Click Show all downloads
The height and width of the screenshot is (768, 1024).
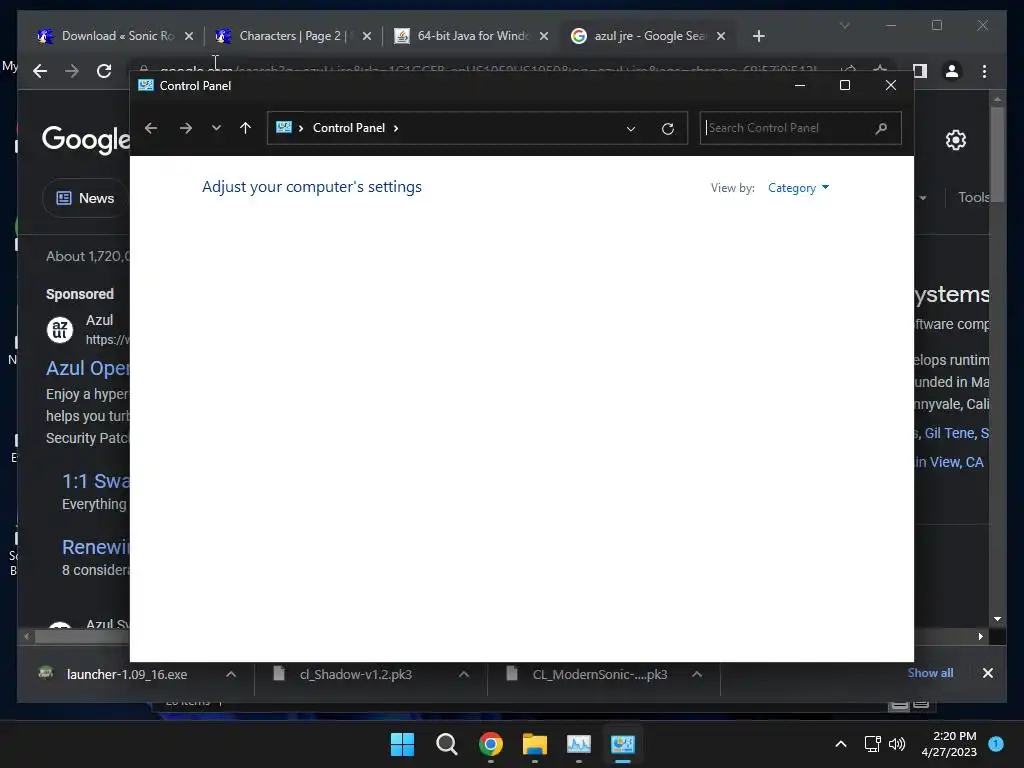coord(930,673)
